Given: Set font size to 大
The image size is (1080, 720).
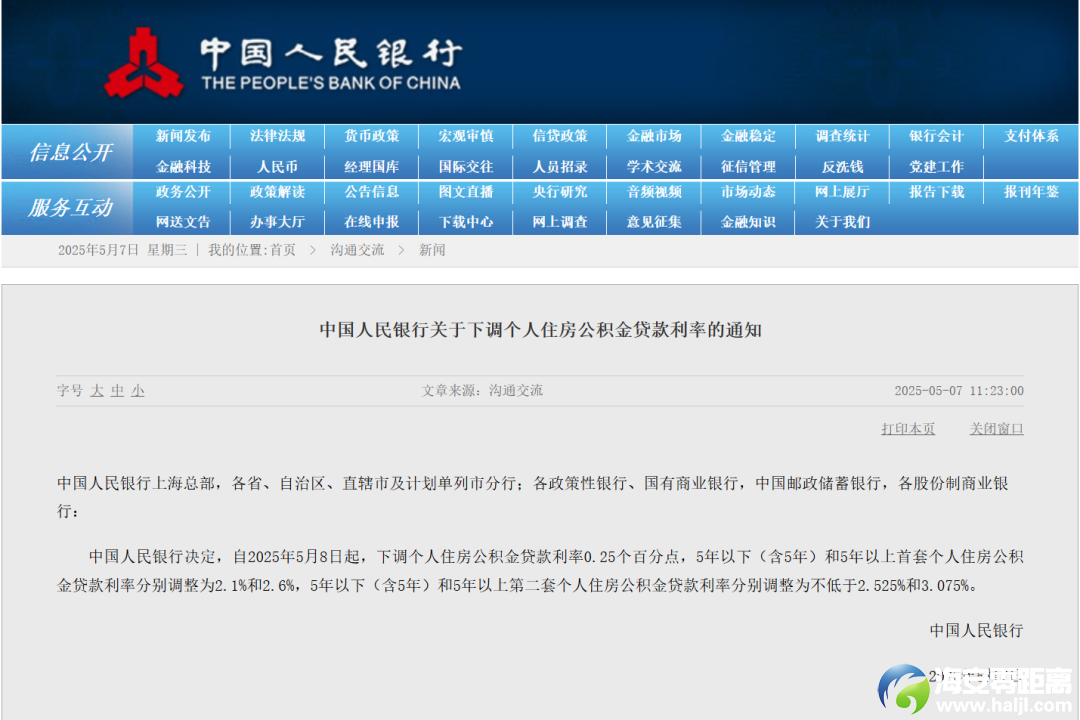Looking at the screenshot, I should pos(97,391).
